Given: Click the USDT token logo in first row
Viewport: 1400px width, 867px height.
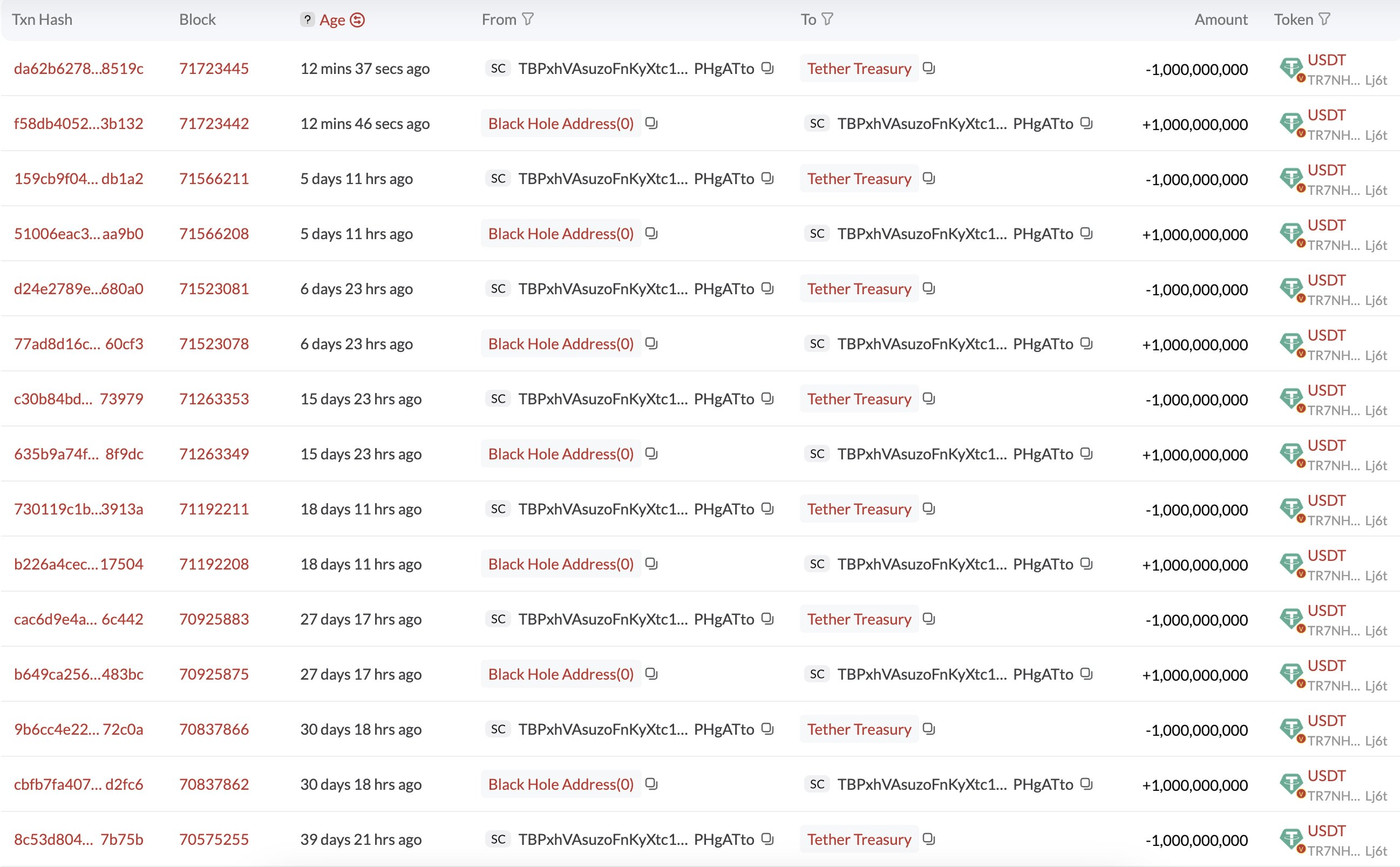Looking at the screenshot, I should (x=1292, y=67).
